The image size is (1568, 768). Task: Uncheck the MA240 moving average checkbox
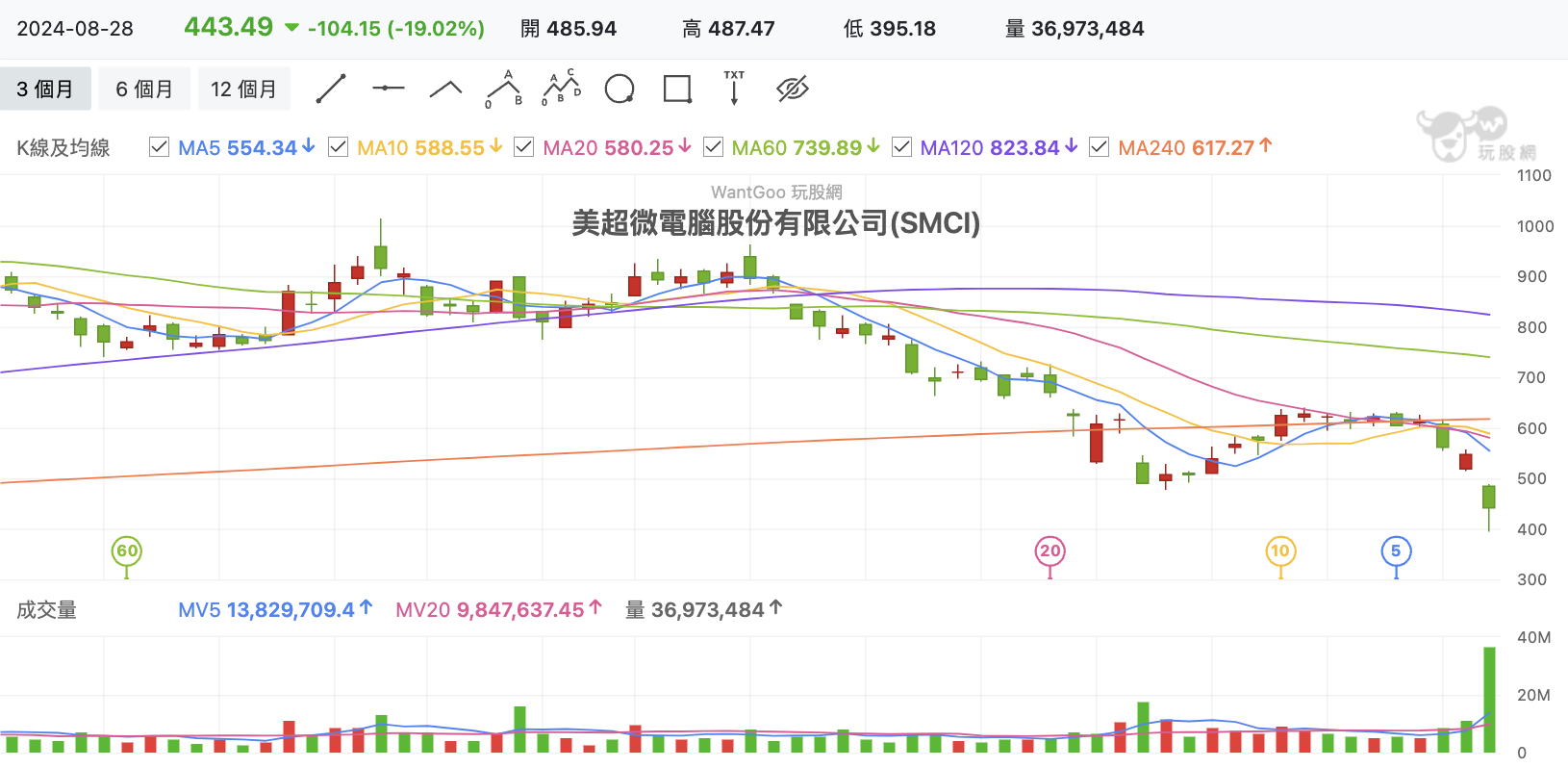tap(1100, 147)
